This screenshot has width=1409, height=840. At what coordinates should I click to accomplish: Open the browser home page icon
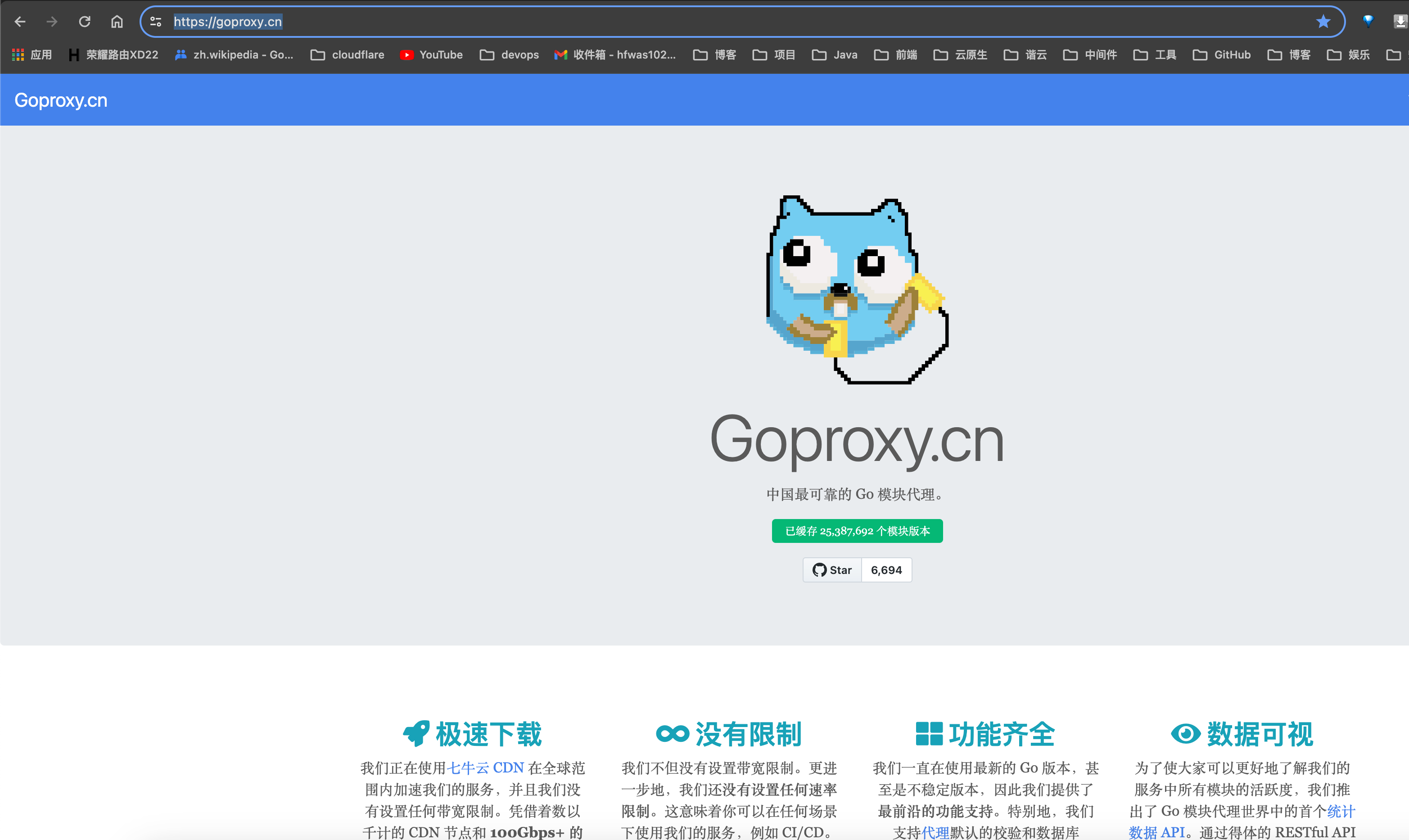(117, 22)
